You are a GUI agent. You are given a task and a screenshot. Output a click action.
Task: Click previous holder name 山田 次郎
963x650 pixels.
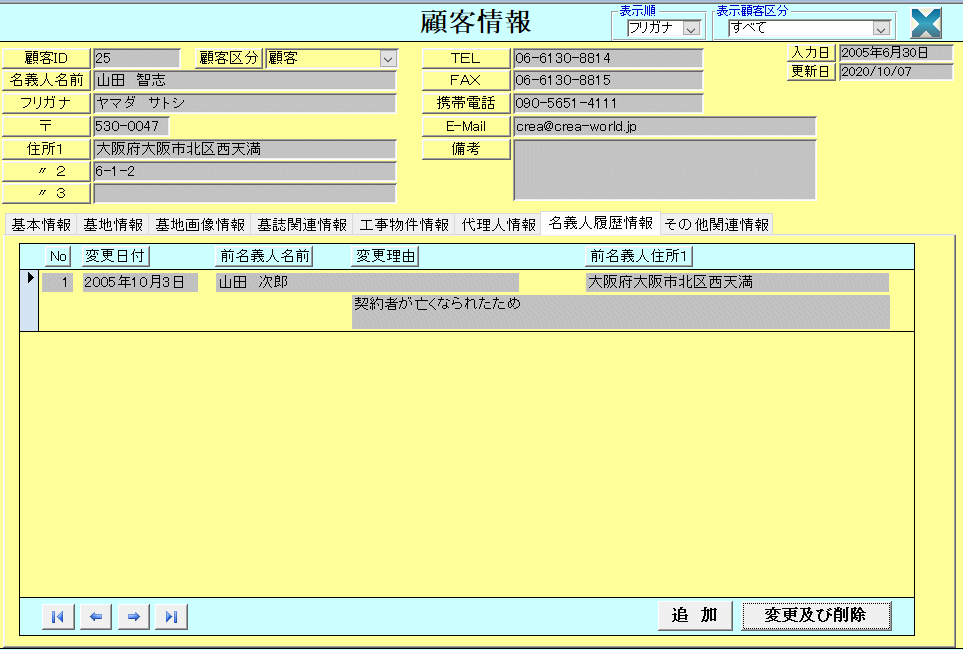coord(367,283)
